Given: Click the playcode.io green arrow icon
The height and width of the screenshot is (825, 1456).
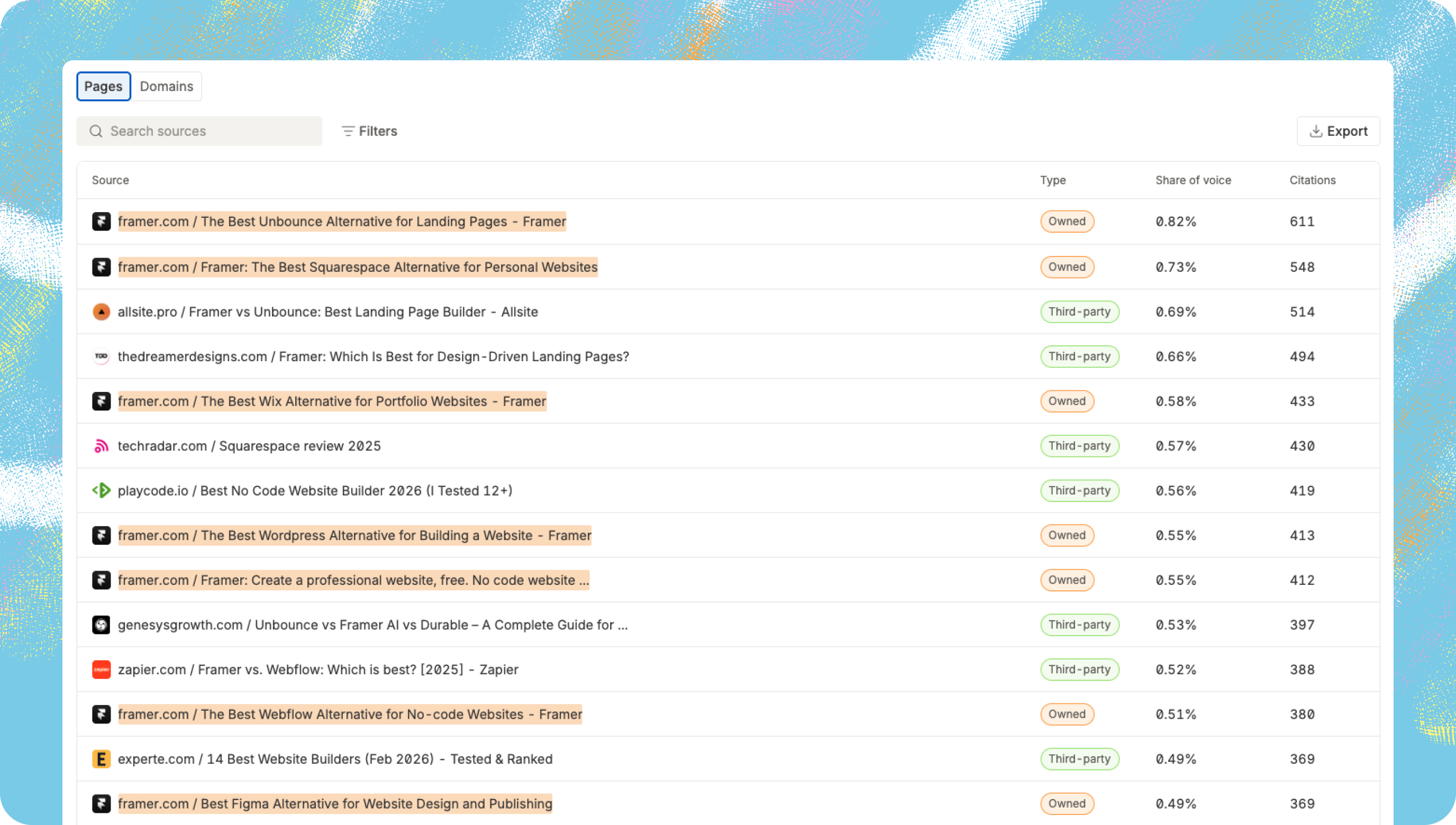Looking at the screenshot, I should 101,491.
